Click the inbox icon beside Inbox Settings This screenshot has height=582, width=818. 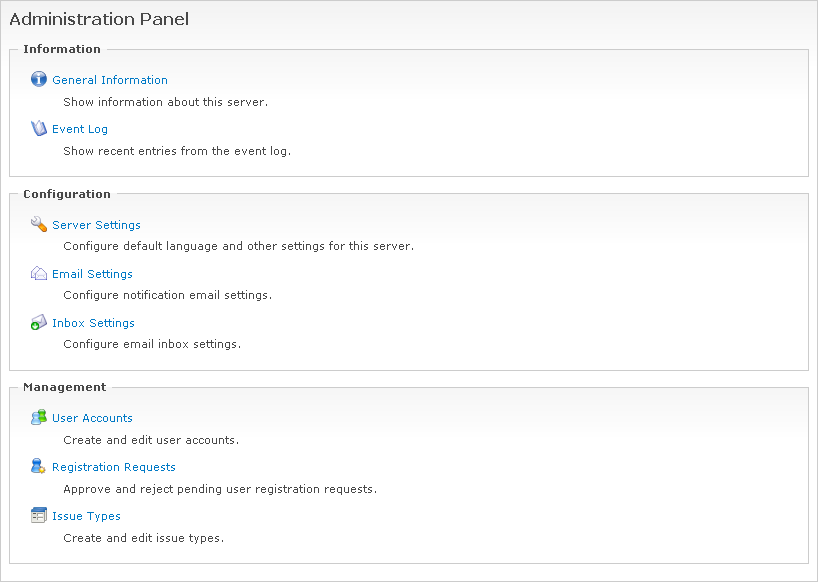(39, 323)
